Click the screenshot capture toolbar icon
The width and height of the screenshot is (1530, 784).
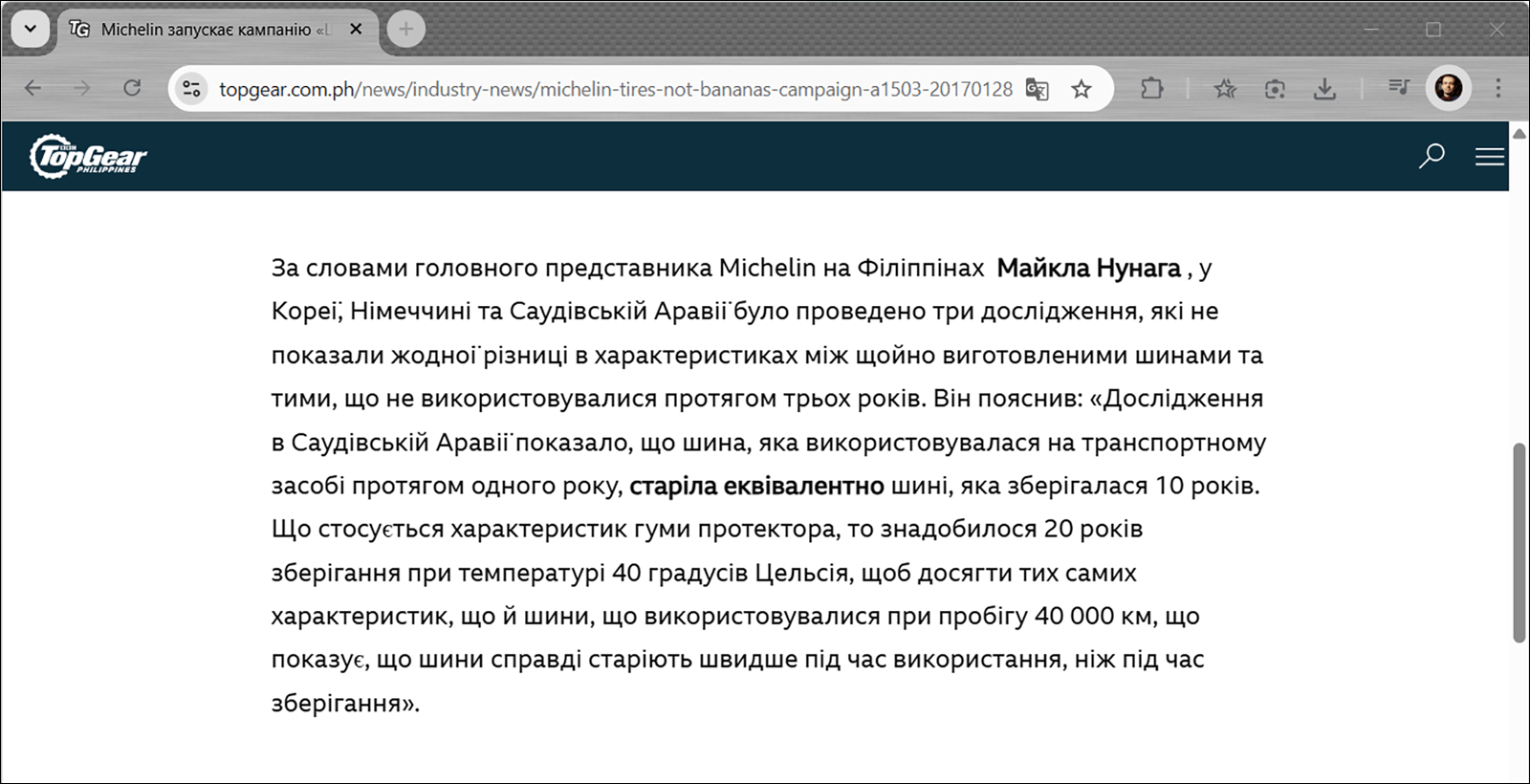pyautogui.click(x=1275, y=89)
